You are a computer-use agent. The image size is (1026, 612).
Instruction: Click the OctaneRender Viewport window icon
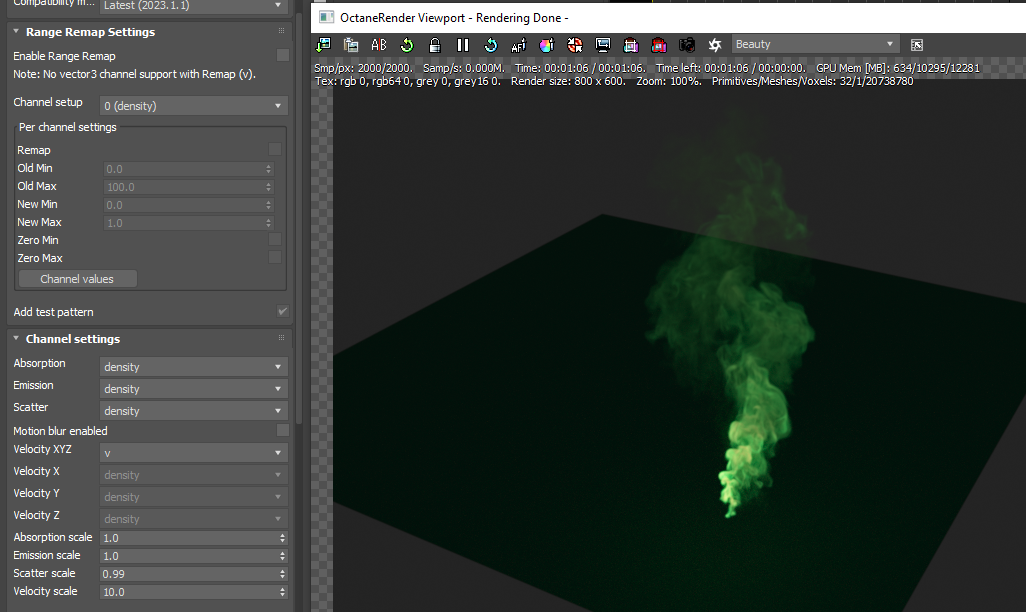click(326, 18)
